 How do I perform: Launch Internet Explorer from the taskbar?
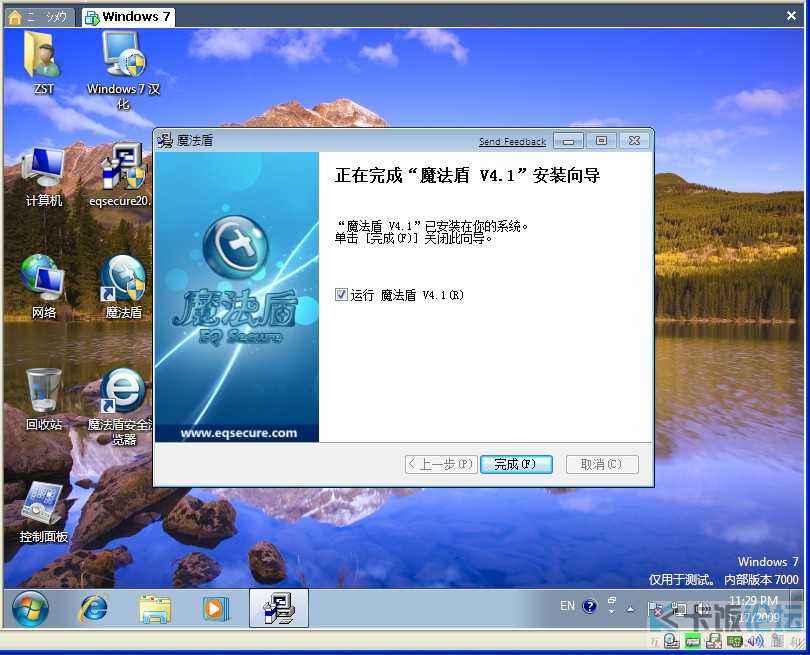click(x=93, y=609)
